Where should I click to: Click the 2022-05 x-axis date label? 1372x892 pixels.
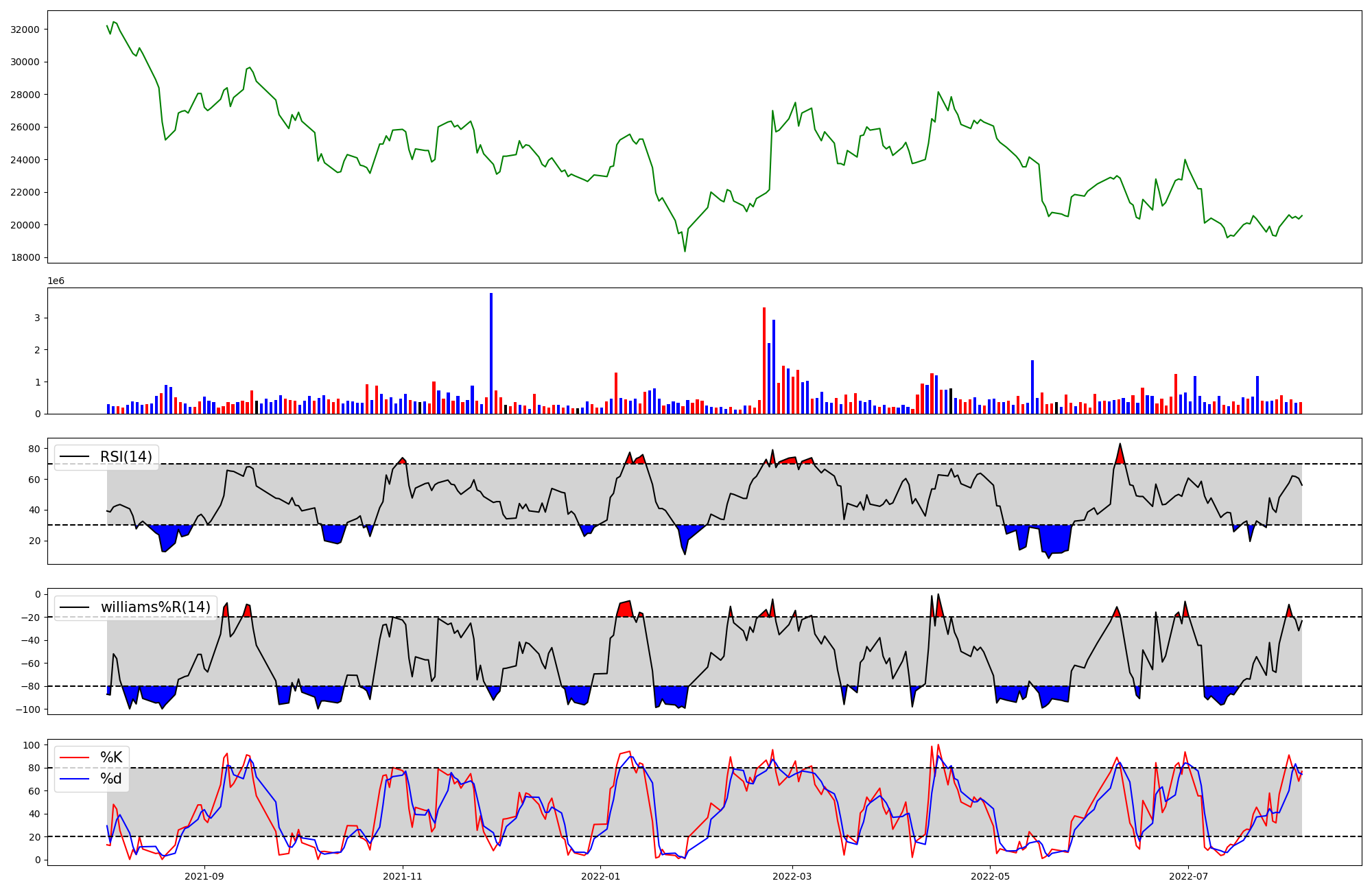991,876
